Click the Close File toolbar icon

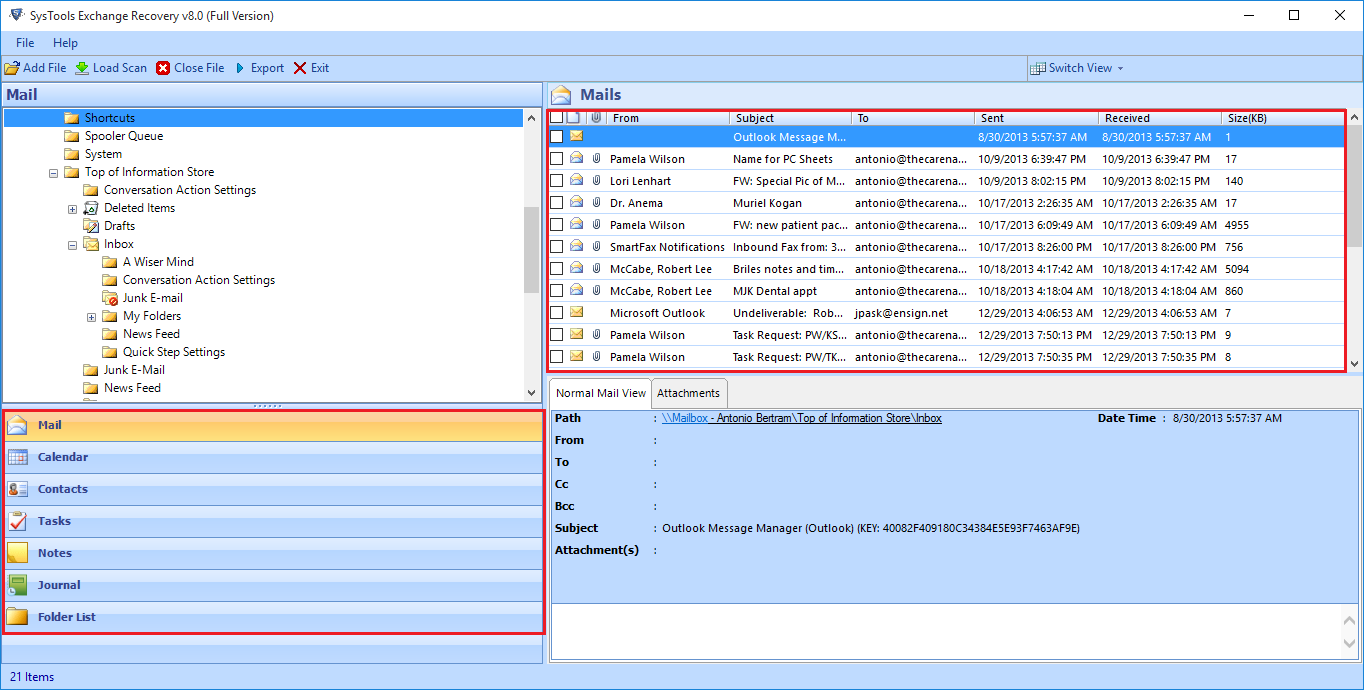click(163, 68)
